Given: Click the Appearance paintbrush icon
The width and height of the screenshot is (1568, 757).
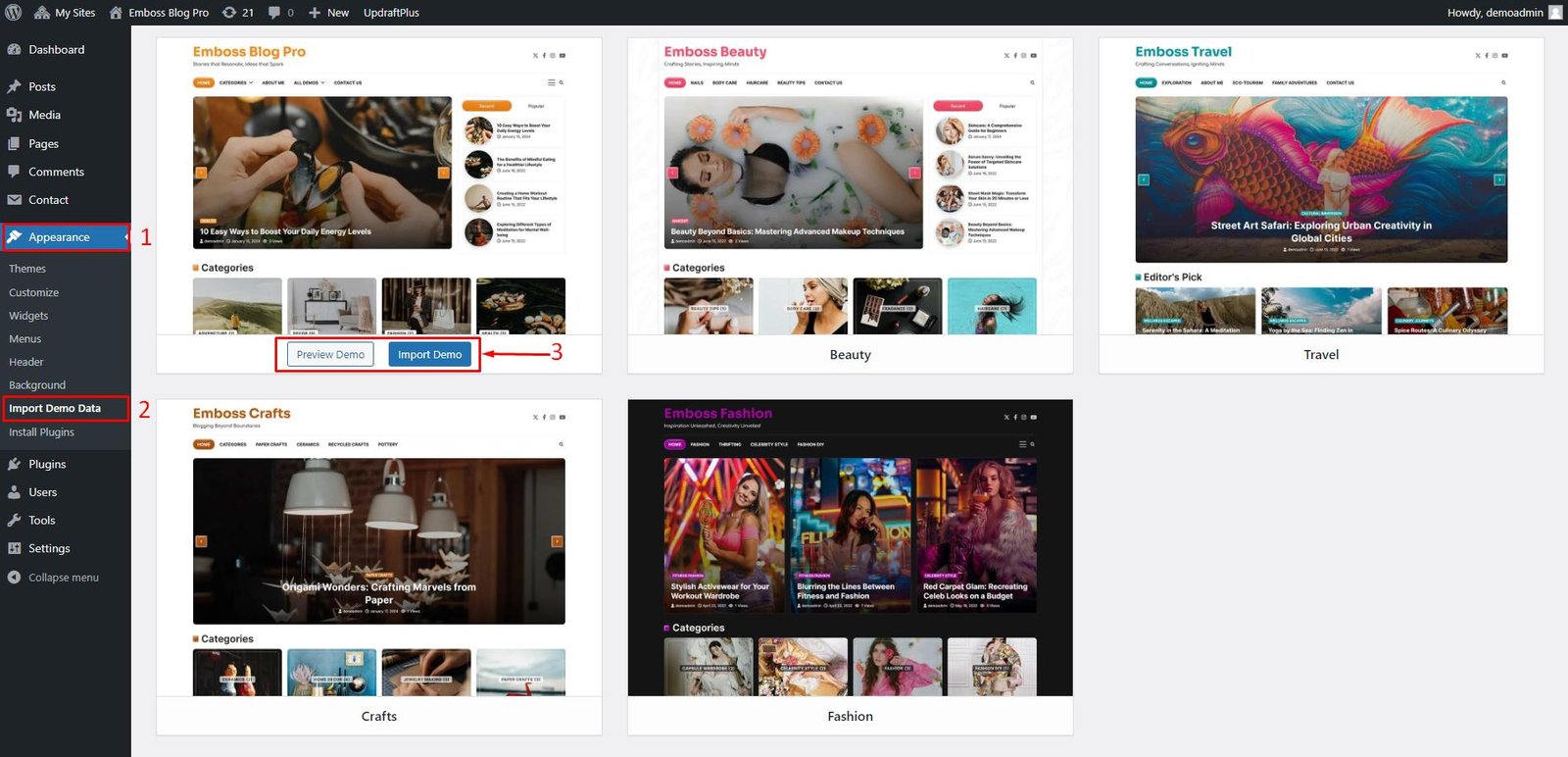Looking at the screenshot, I should [x=14, y=237].
